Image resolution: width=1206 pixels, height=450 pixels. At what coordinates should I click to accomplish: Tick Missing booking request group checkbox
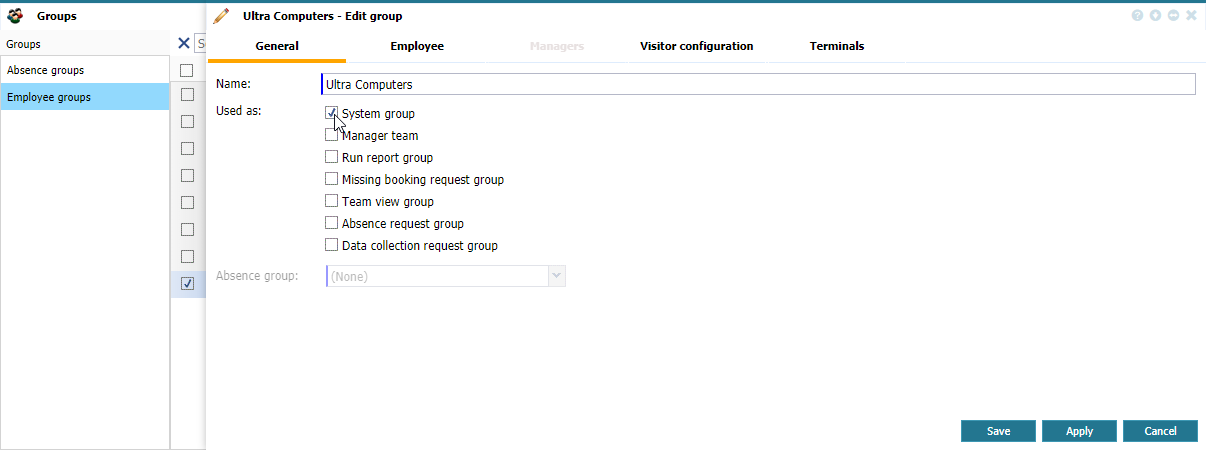pos(331,180)
